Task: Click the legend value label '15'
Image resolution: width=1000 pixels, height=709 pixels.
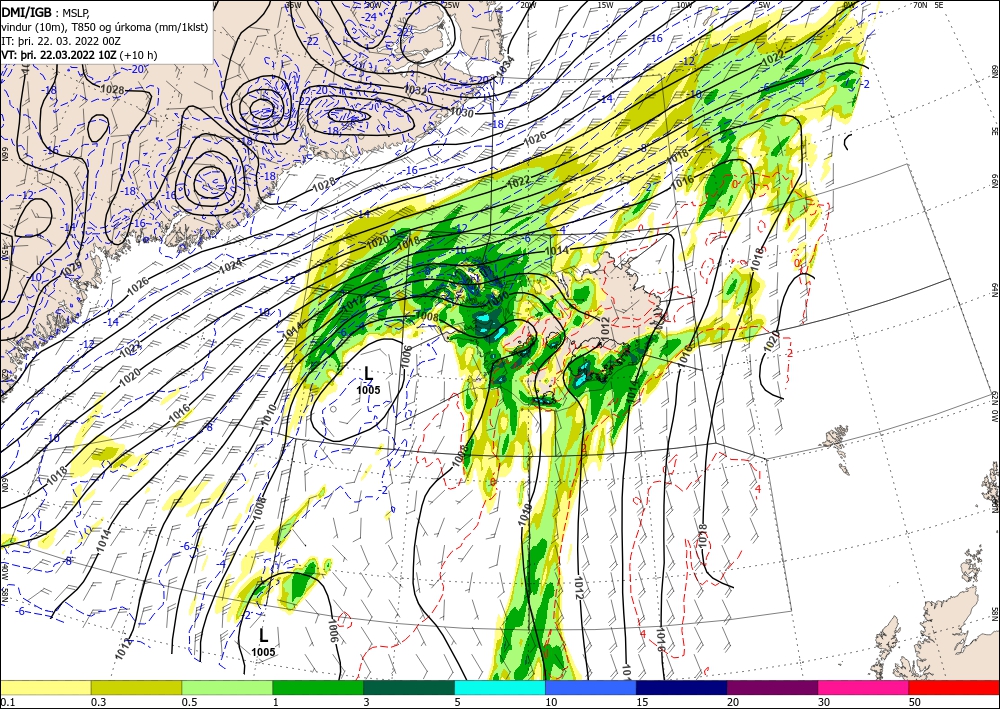Action: click(x=642, y=702)
